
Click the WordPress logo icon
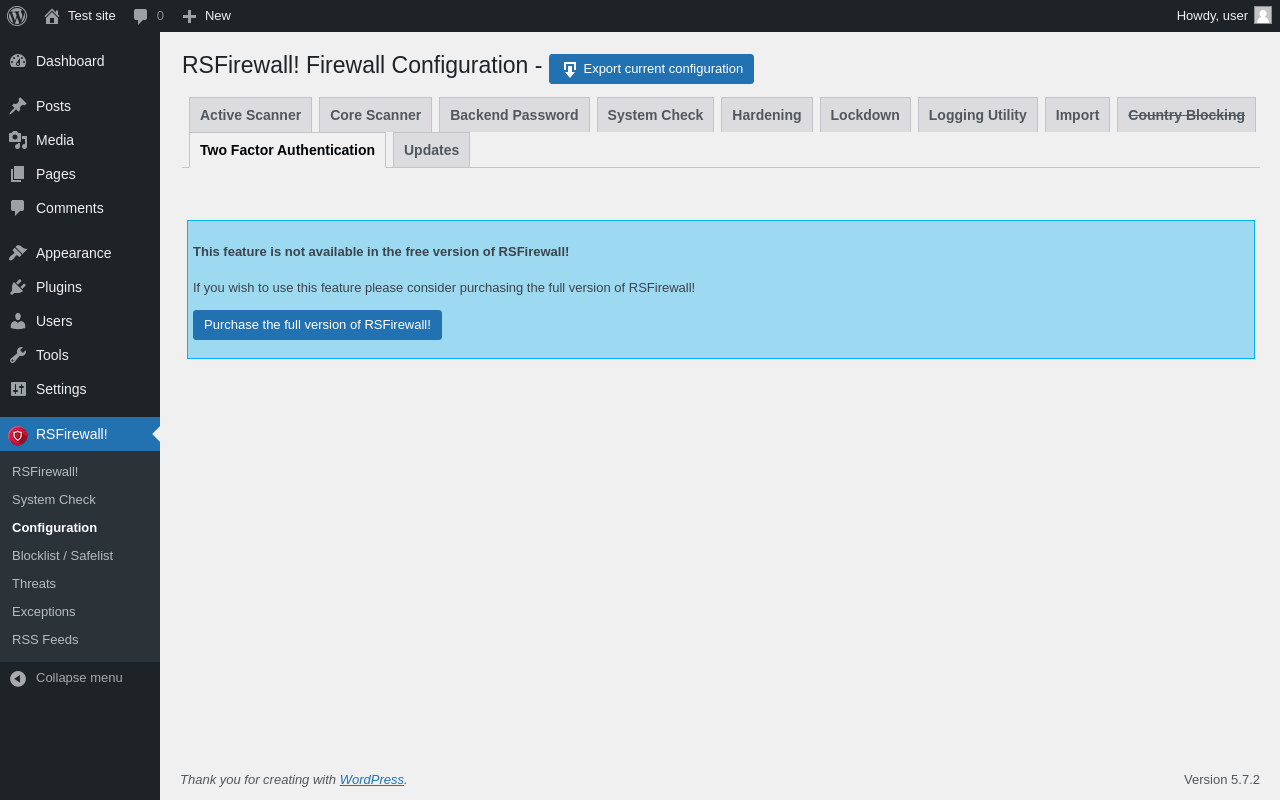click(x=17, y=16)
